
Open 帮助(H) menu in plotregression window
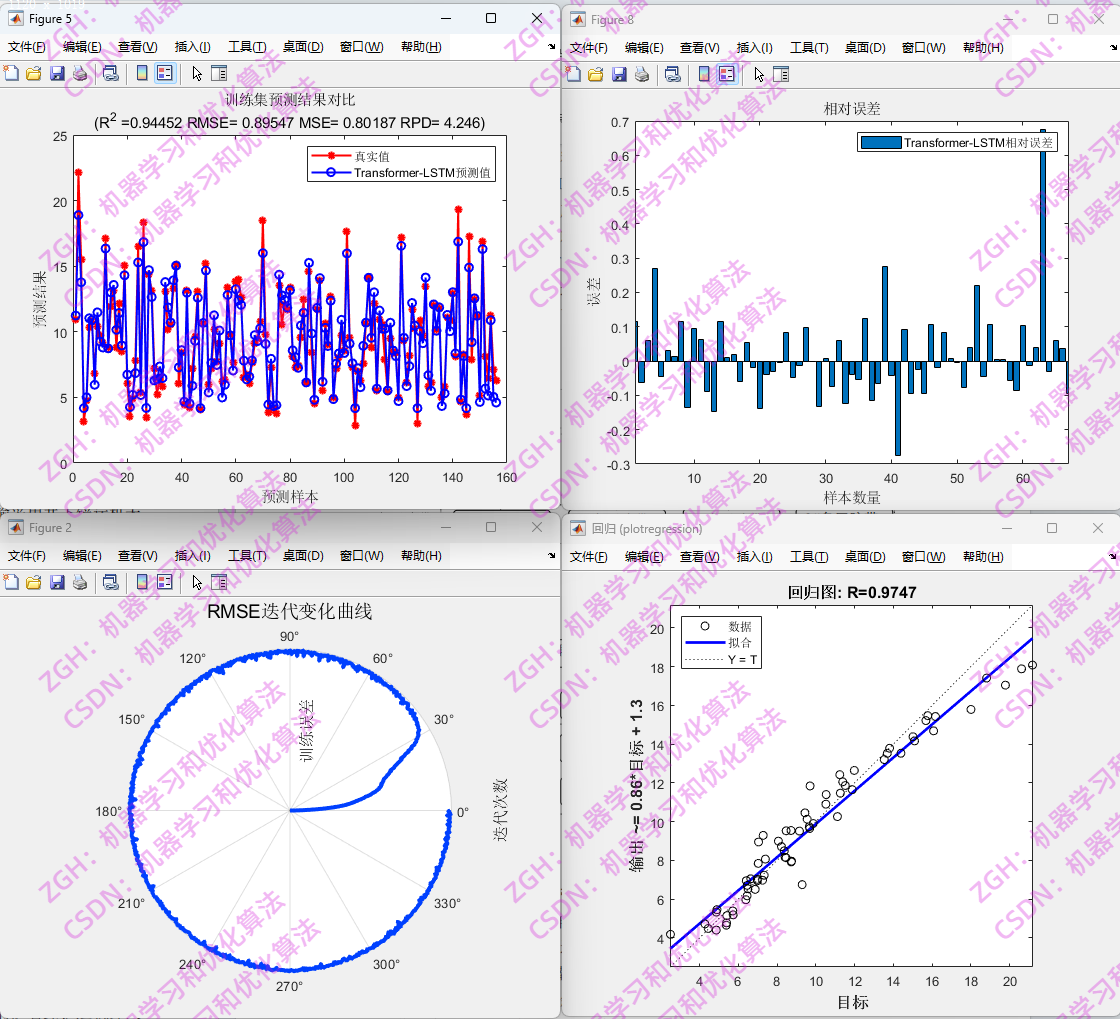pos(984,556)
